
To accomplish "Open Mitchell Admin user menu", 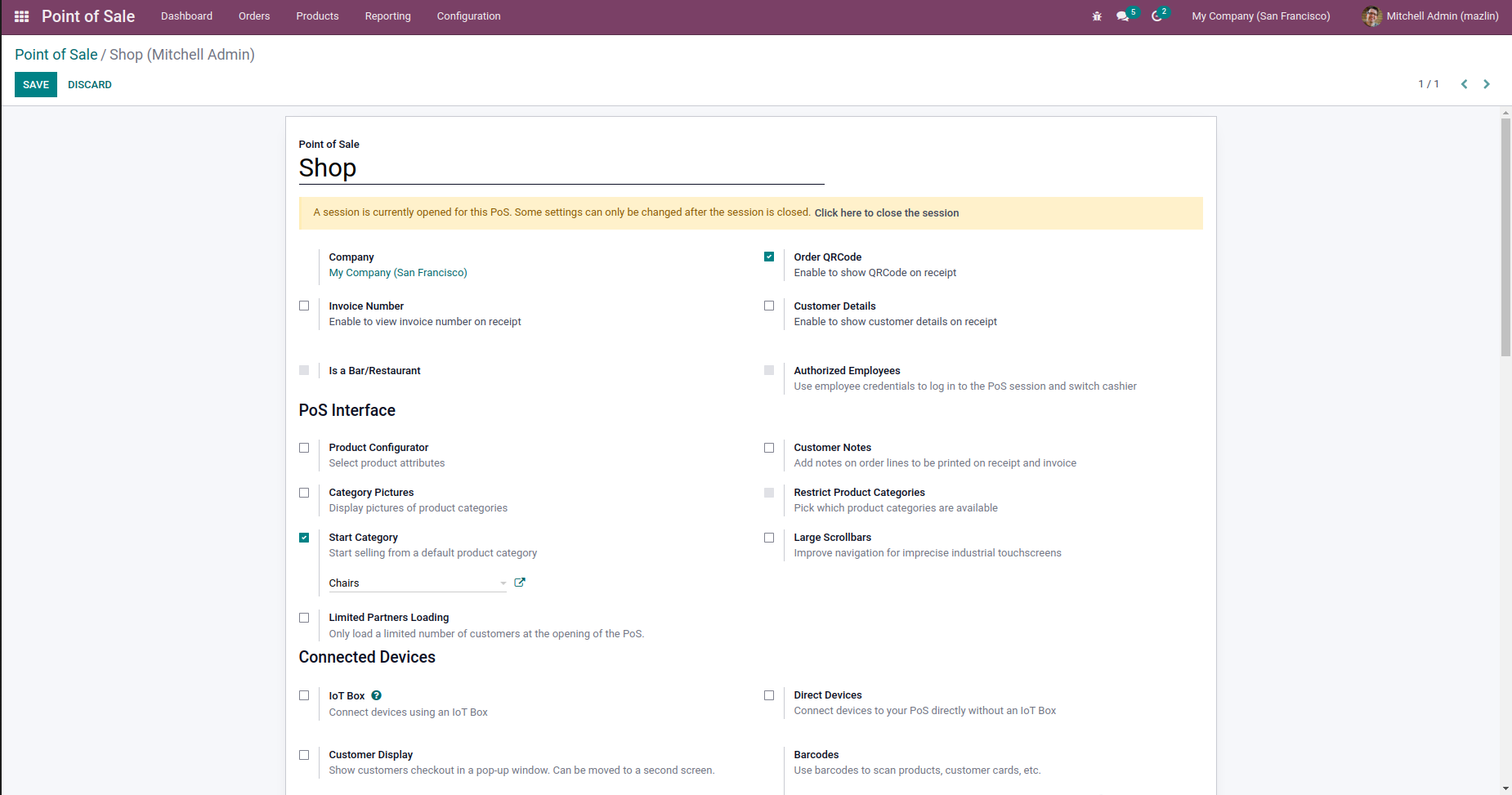I will pos(1430,16).
